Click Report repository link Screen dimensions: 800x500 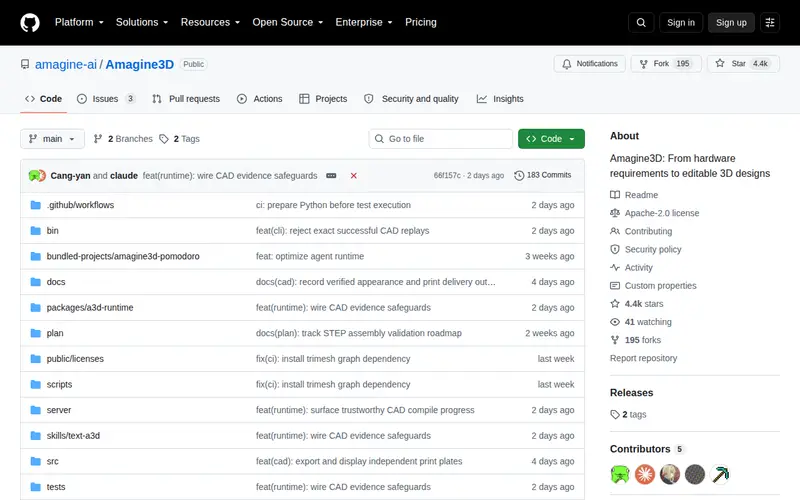(x=643, y=358)
